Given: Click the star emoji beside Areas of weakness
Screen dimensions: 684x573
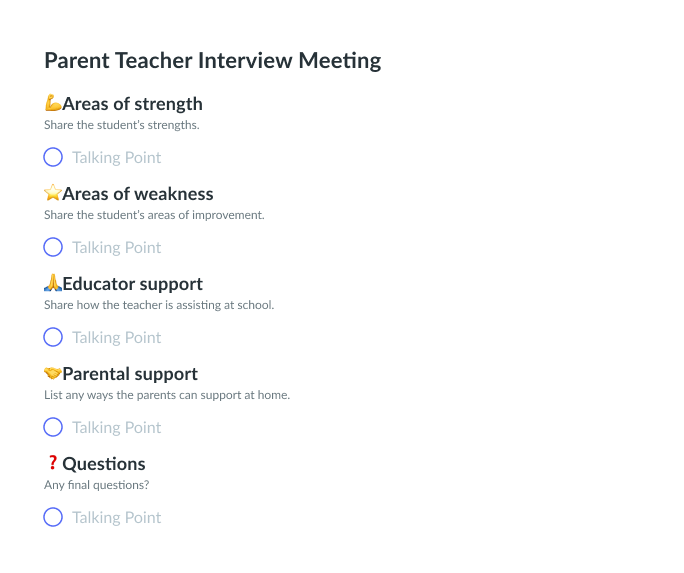Looking at the screenshot, I should (x=53, y=194).
